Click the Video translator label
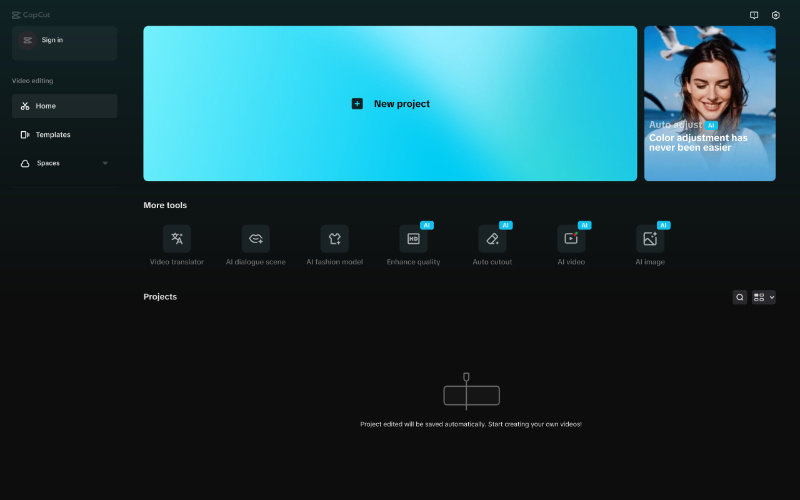 (x=177, y=262)
